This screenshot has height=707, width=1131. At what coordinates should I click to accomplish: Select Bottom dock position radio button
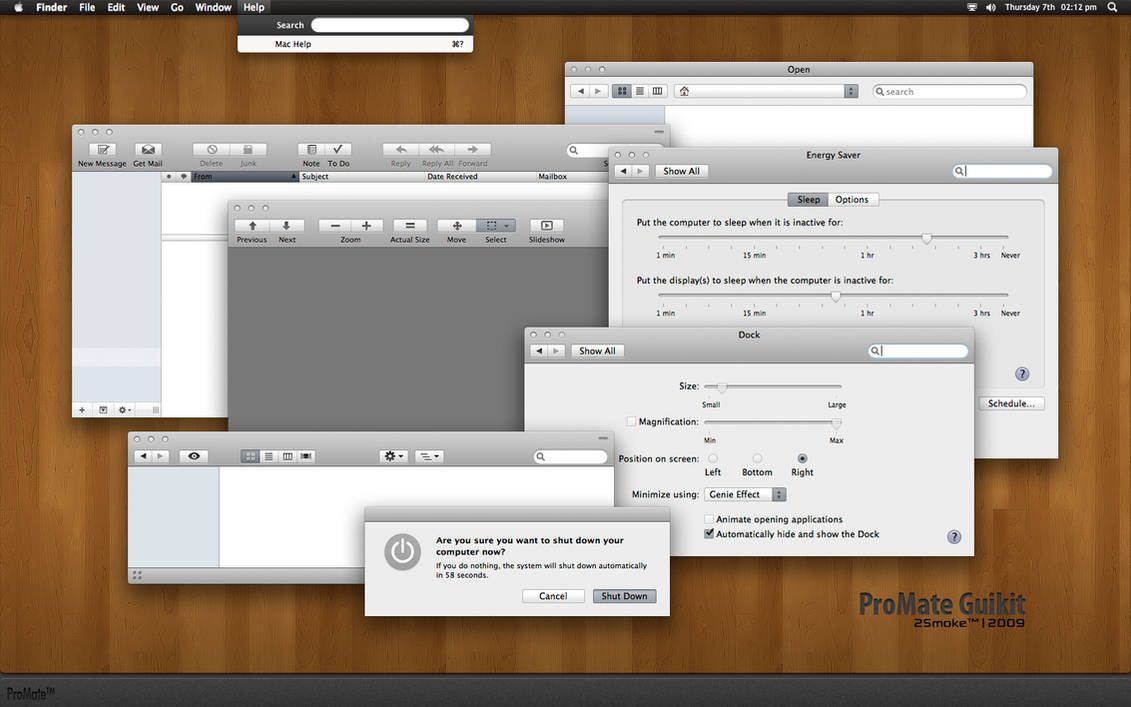(x=757, y=458)
